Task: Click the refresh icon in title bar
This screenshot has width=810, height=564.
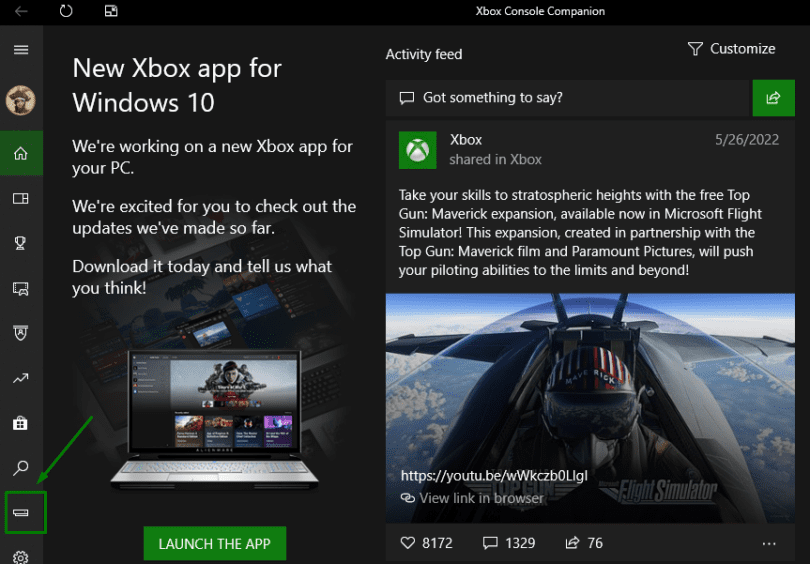Action: (x=66, y=11)
